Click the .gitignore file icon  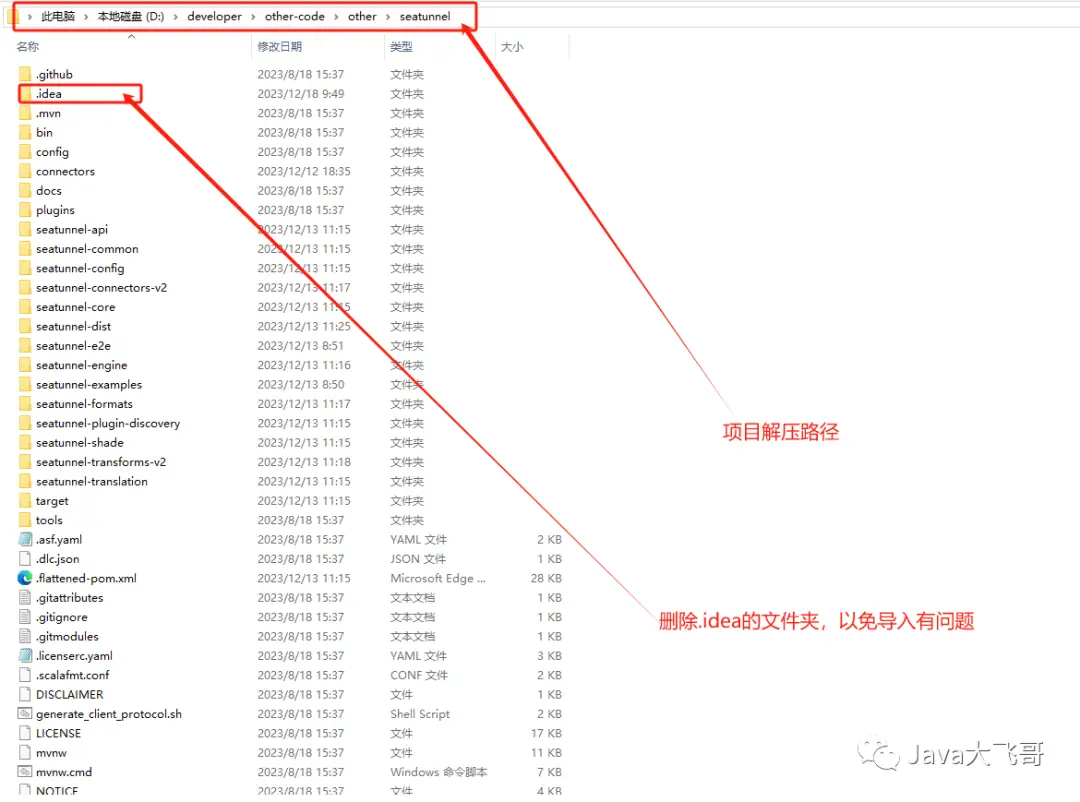click(25, 617)
